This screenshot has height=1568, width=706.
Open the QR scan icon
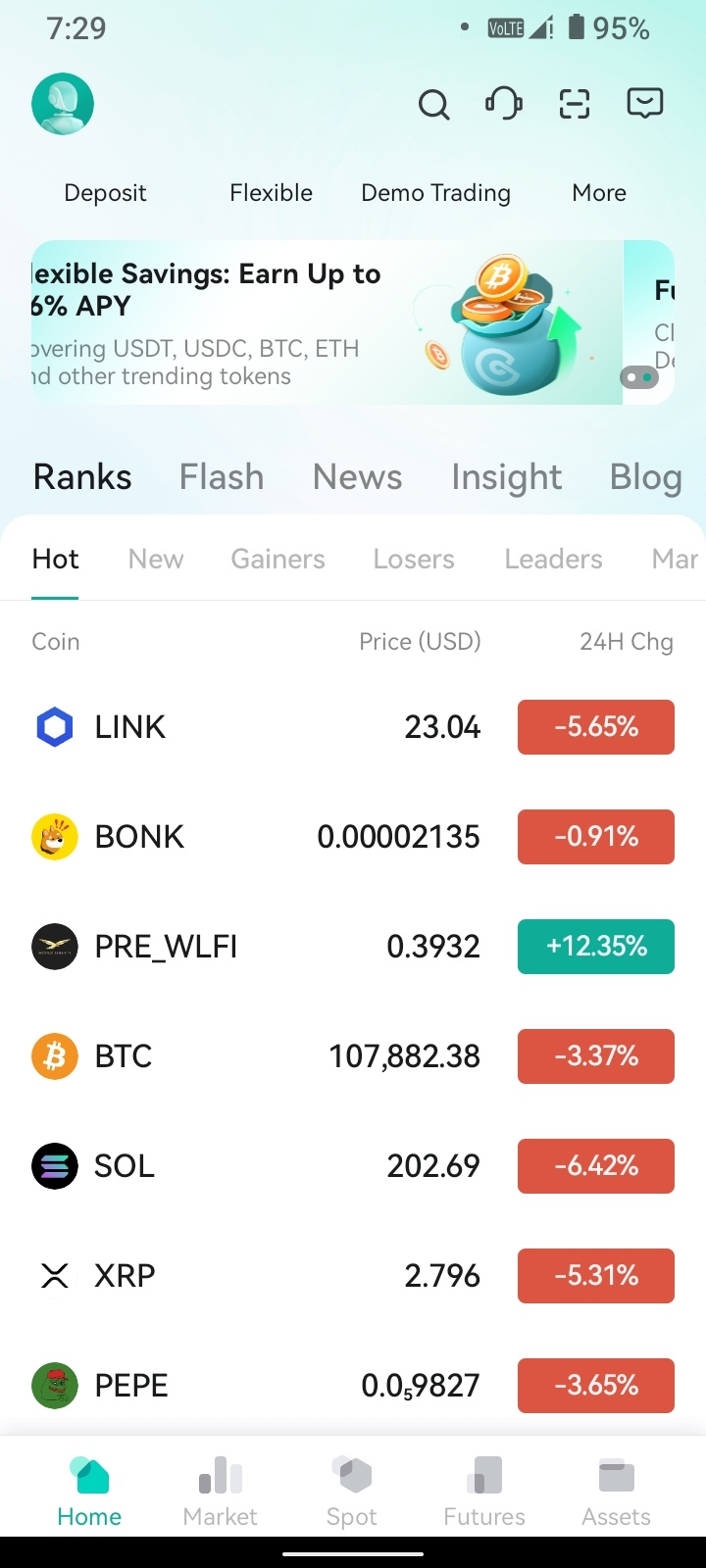tap(575, 104)
